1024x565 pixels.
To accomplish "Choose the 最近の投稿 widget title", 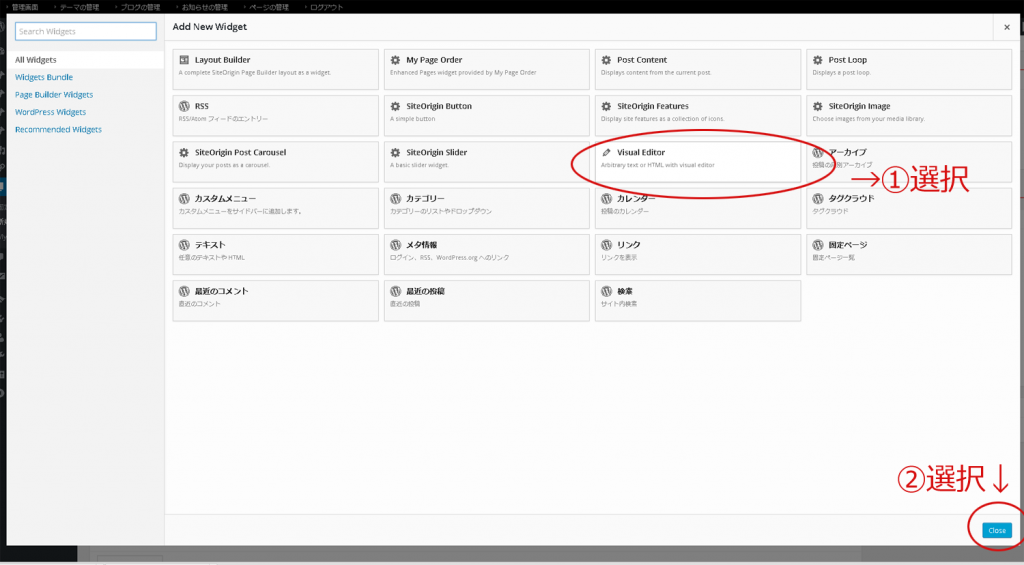I will coord(425,291).
